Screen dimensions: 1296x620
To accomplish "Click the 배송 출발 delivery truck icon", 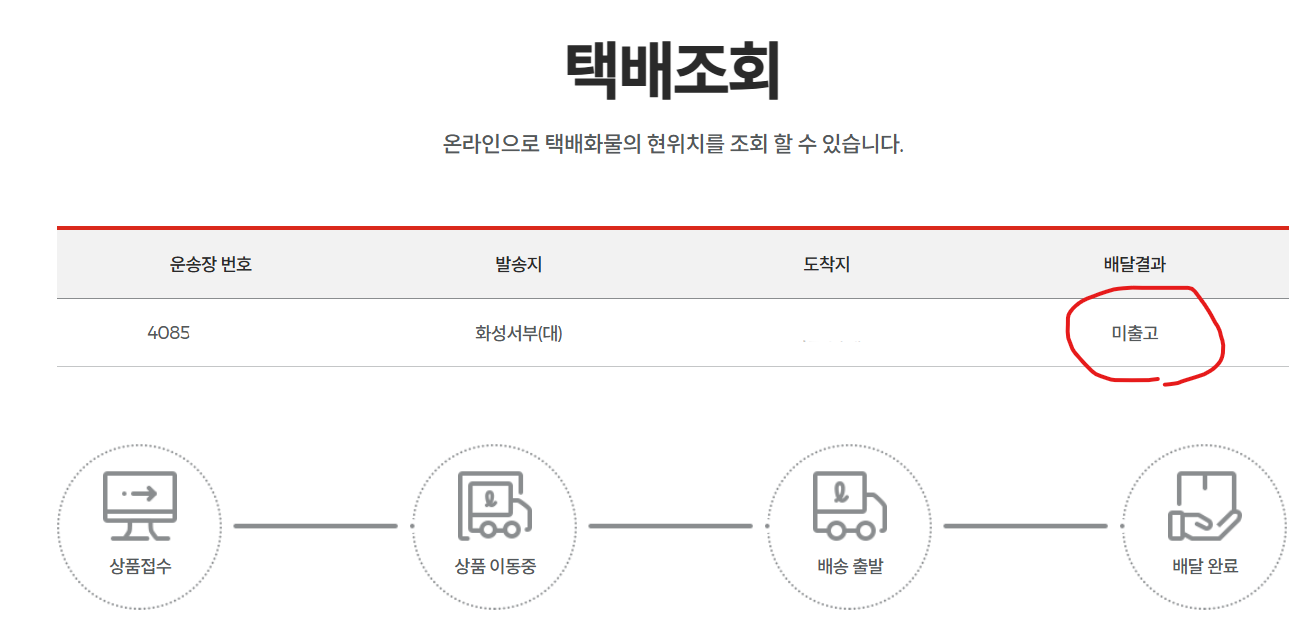I will (849, 505).
